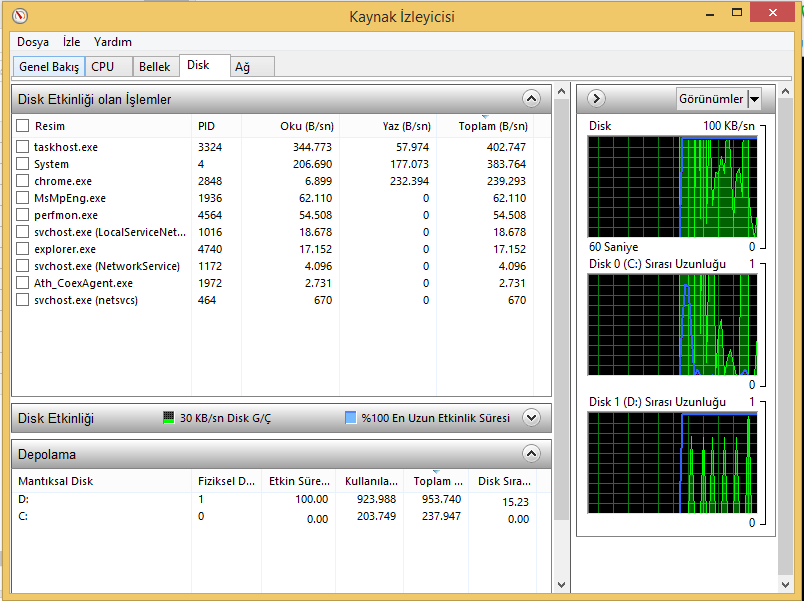Sort by the Yaz (B/sn) column

(388, 126)
